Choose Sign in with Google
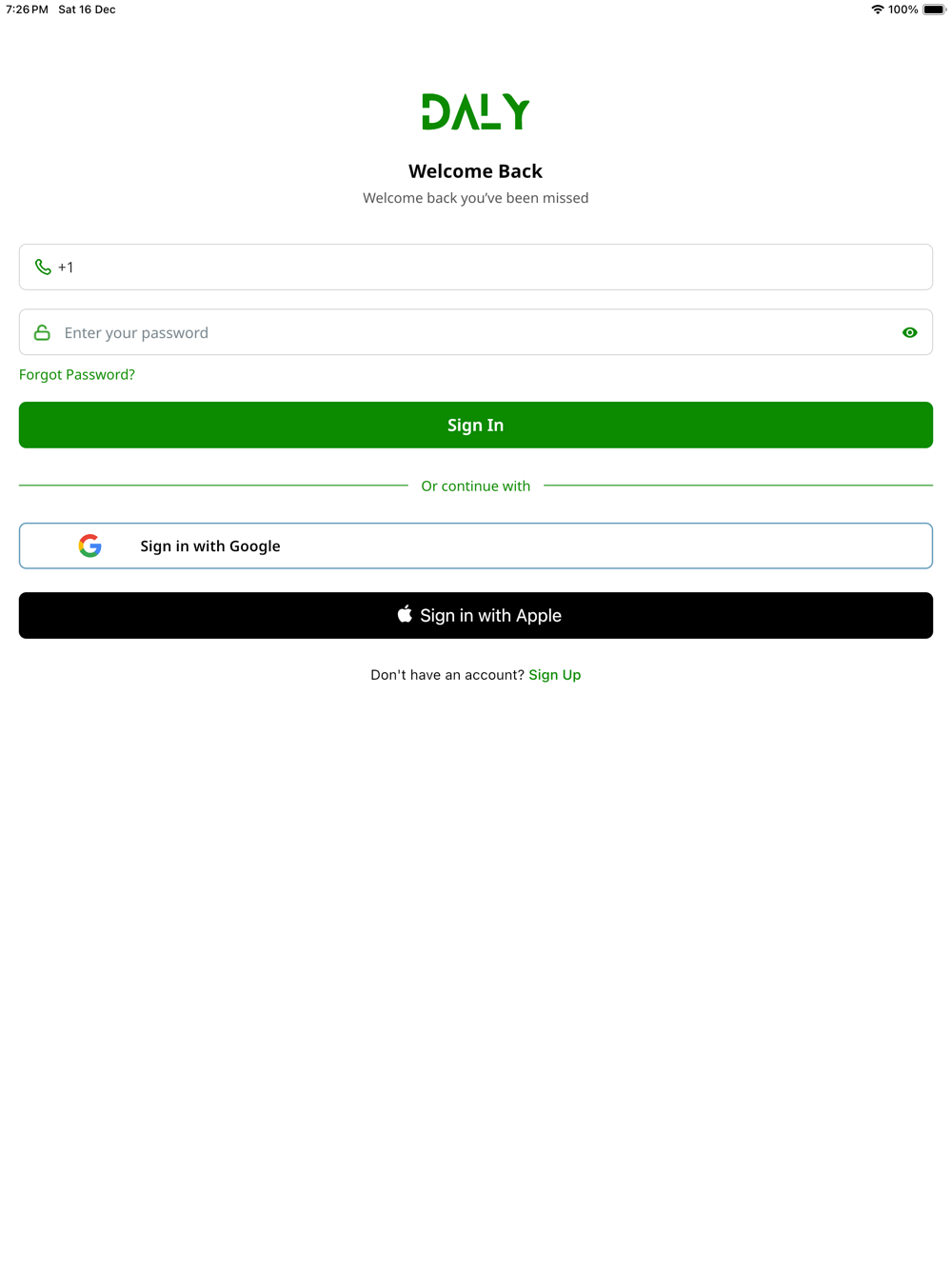 pyautogui.click(x=476, y=546)
